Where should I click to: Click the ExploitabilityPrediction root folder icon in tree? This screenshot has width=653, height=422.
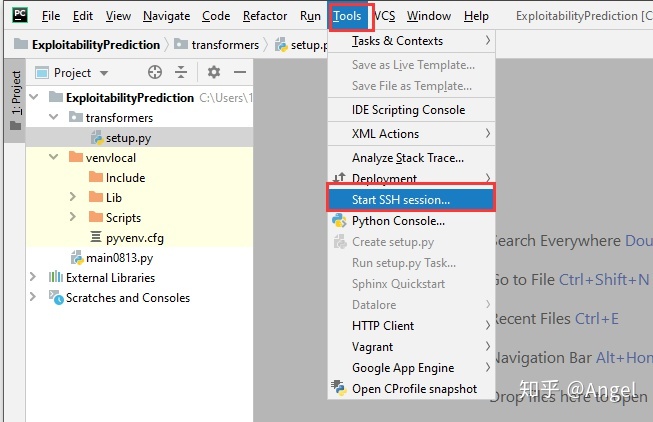click(56, 97)
